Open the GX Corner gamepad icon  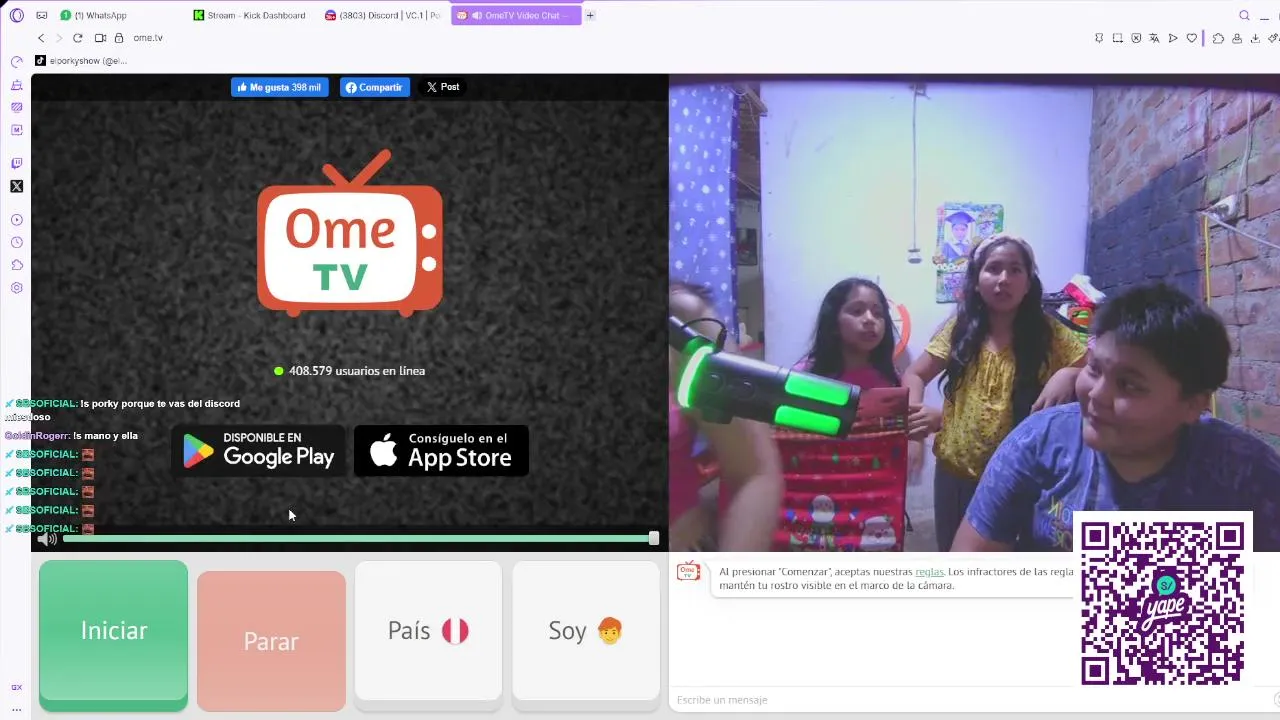tap(41, 15)
